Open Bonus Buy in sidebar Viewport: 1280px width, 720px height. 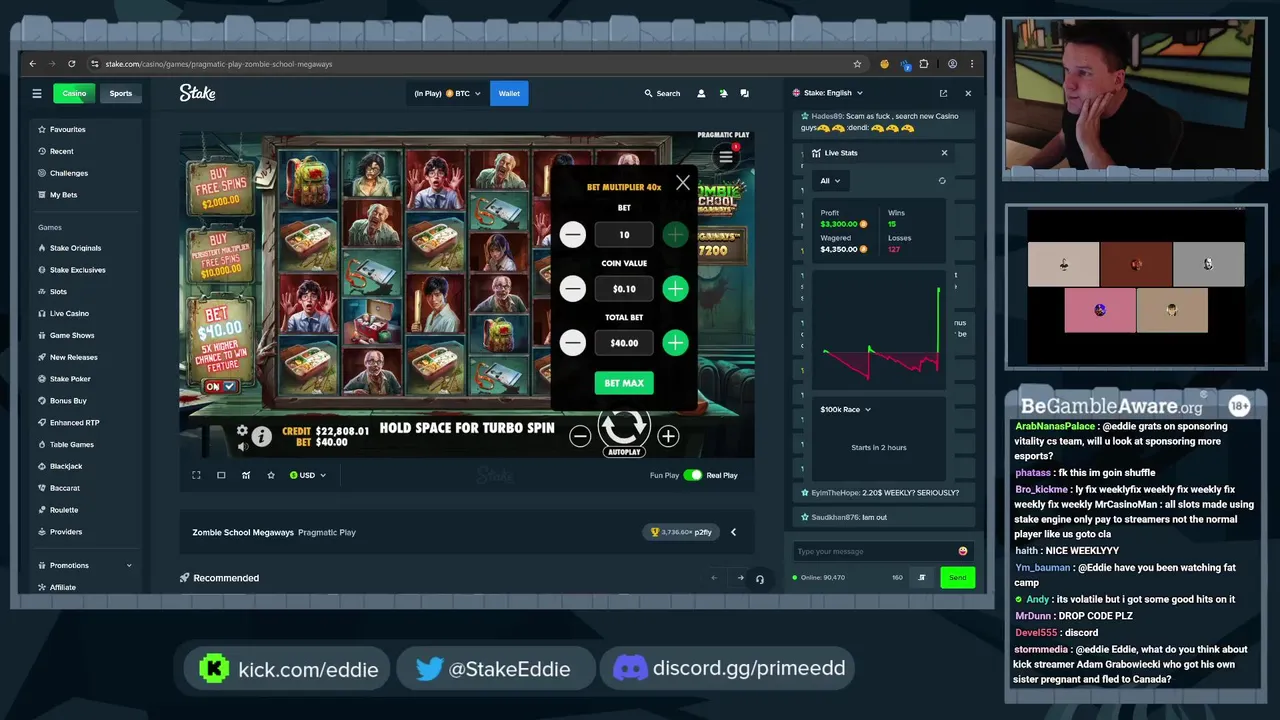coord(68,400)
